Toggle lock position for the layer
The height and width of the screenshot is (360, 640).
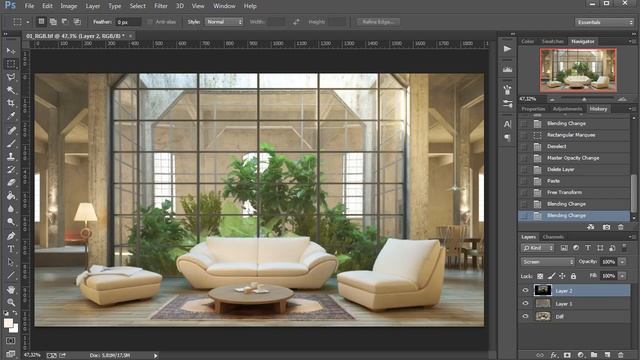coord(562,276)
